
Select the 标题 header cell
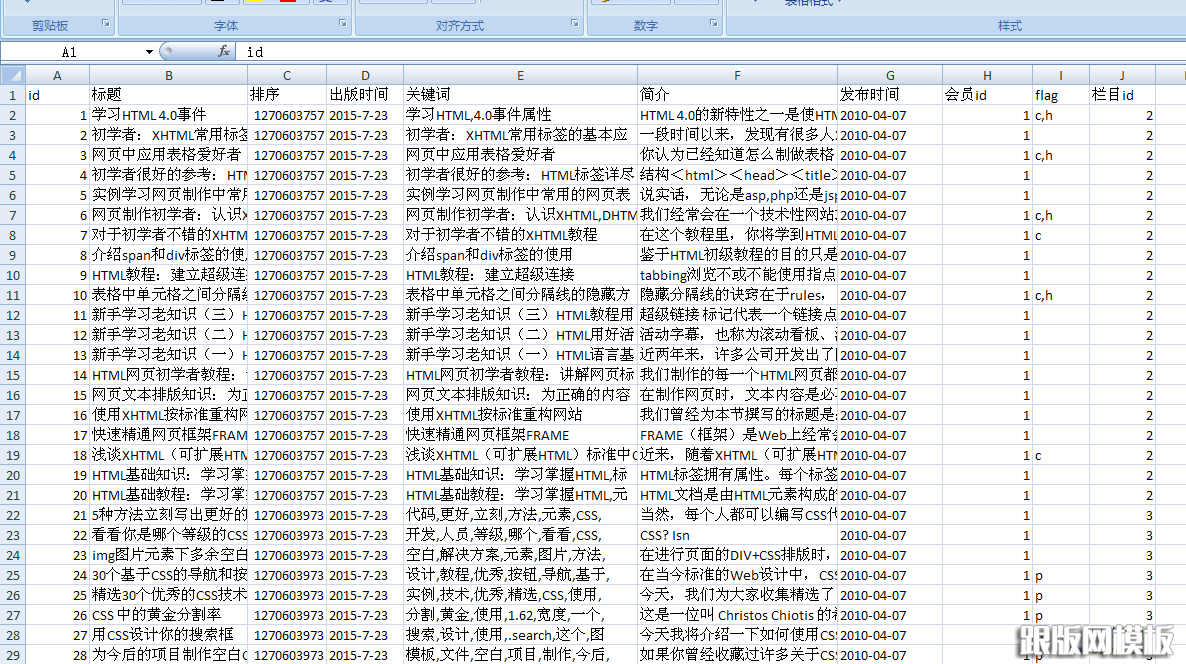coord(168,95)
